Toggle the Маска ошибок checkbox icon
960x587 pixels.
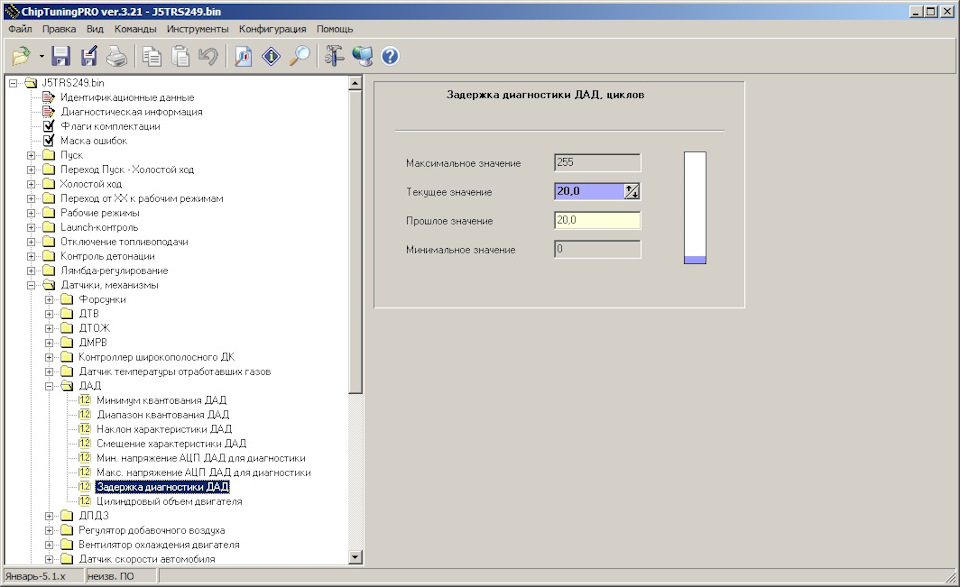(x=49, y=141)
